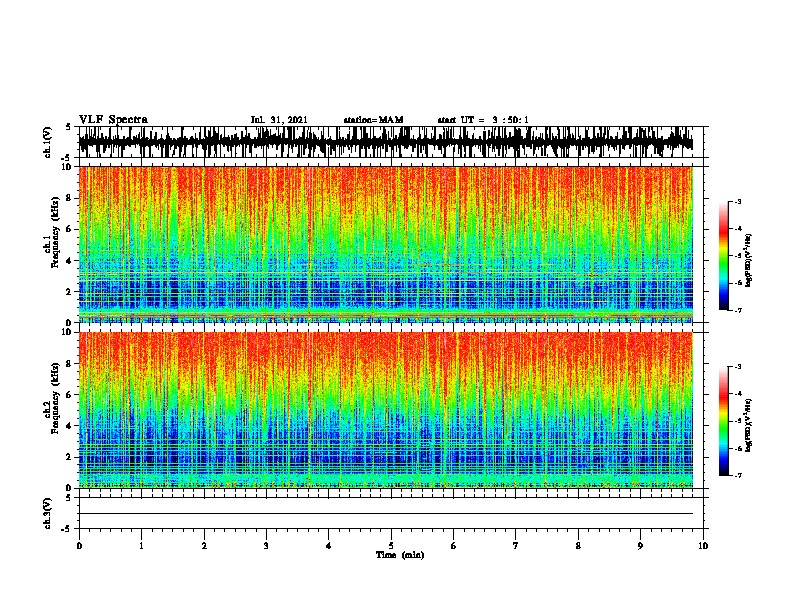
Task: Click the "ch.1(V)" axis label
Action: (x=48, y=142)
